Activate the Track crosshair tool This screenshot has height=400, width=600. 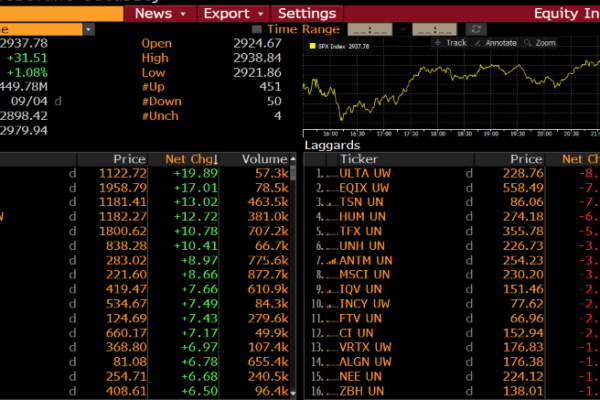pos(450,43)
